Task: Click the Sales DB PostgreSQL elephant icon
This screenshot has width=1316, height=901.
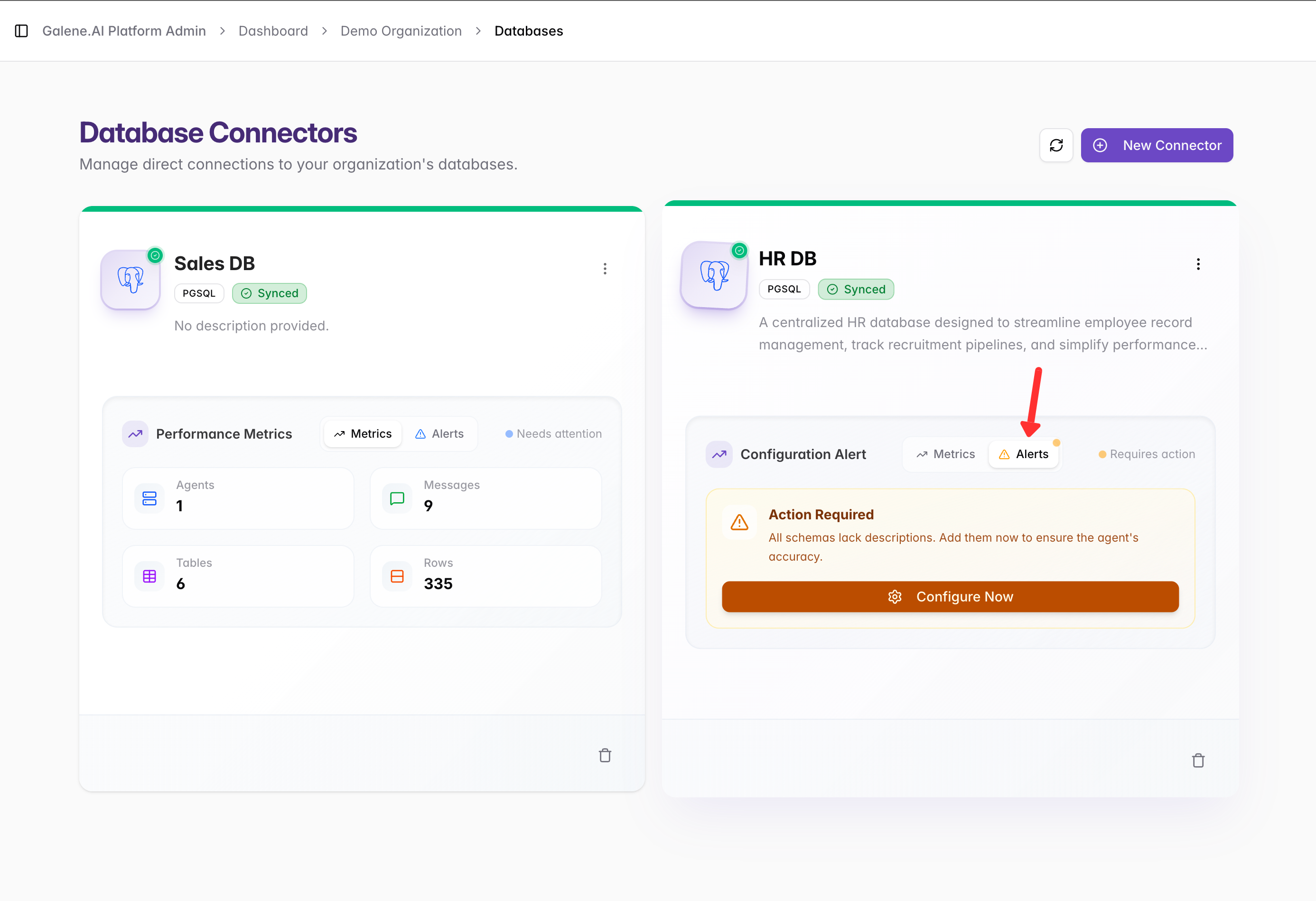Action: [x=131, y=280]
